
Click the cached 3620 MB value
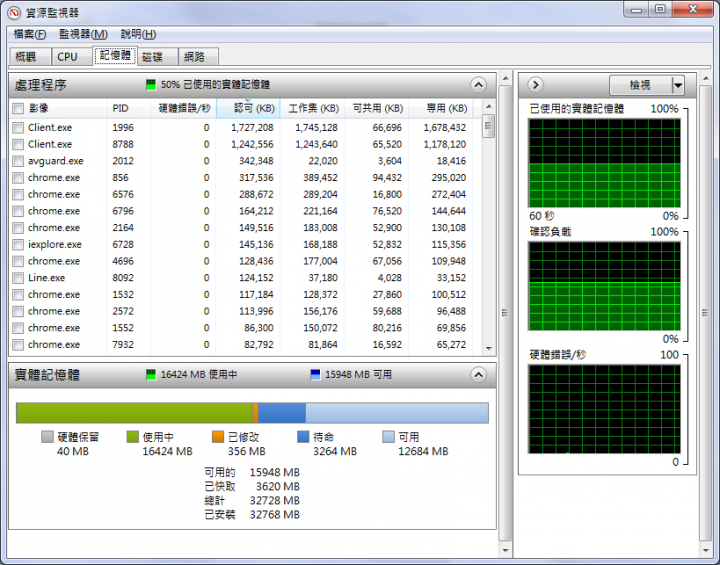278,486
